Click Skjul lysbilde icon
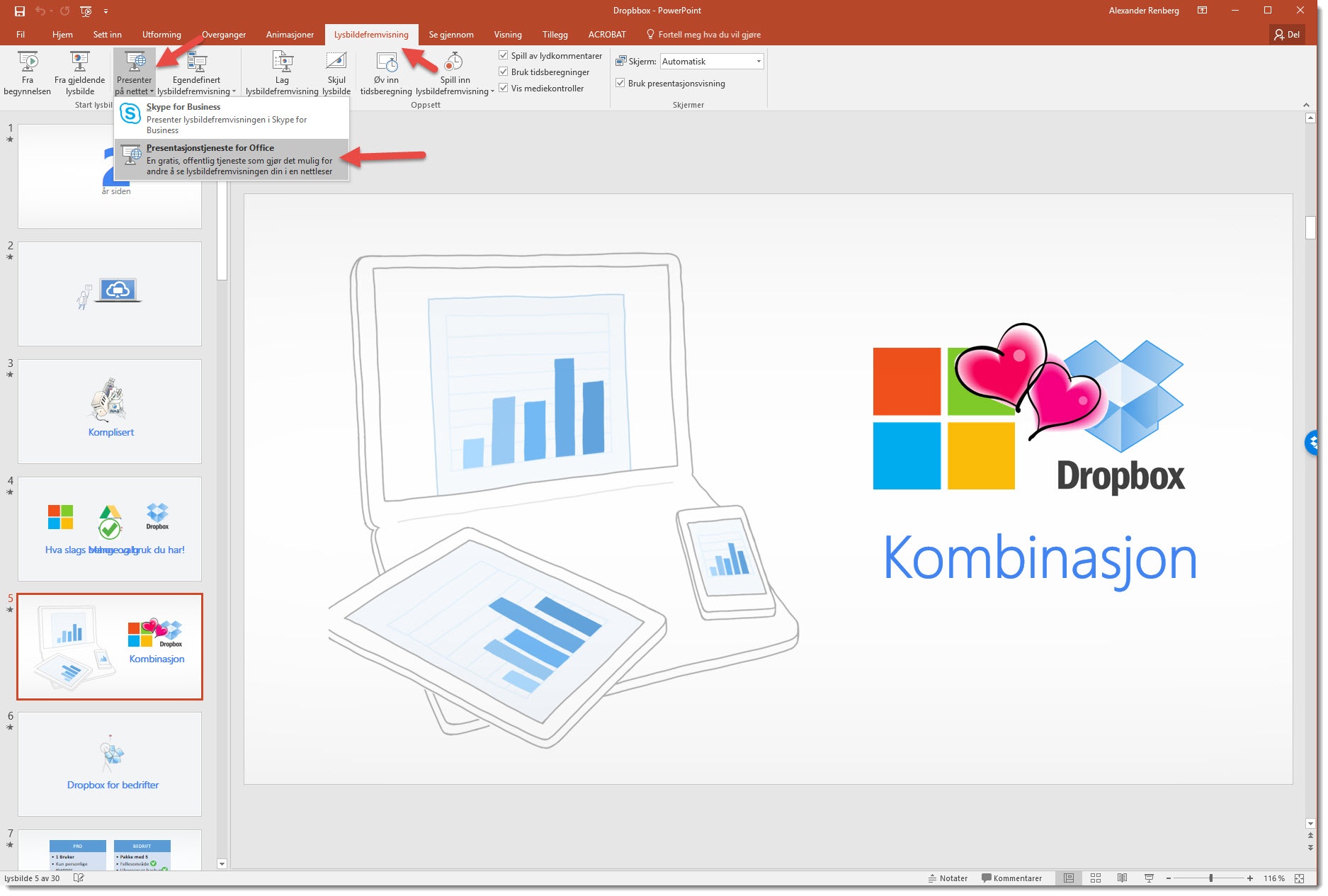 336,74
